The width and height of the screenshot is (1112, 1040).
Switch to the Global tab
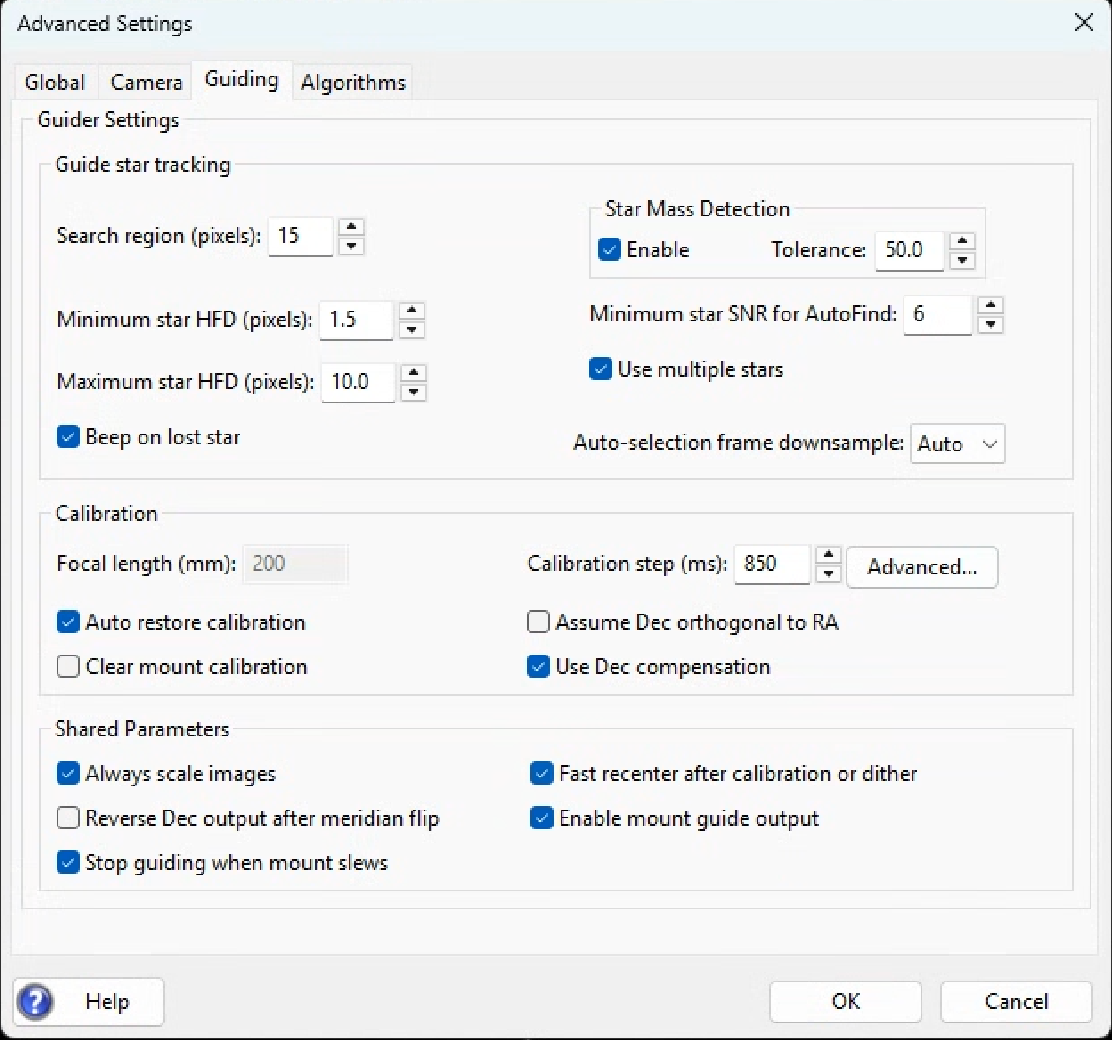pyautogui.click(x=55, y=82)
